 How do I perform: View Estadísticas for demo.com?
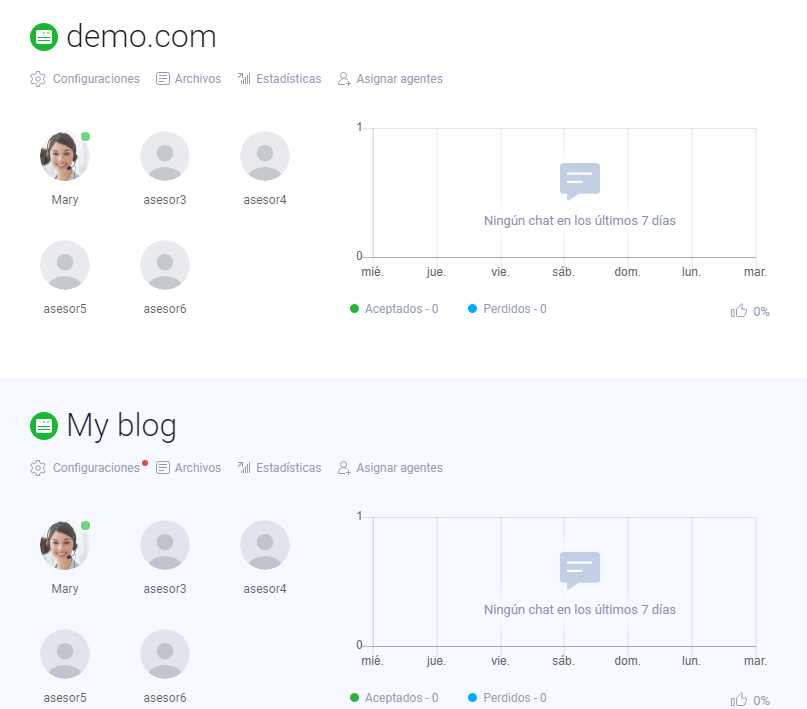pos(279,79)
